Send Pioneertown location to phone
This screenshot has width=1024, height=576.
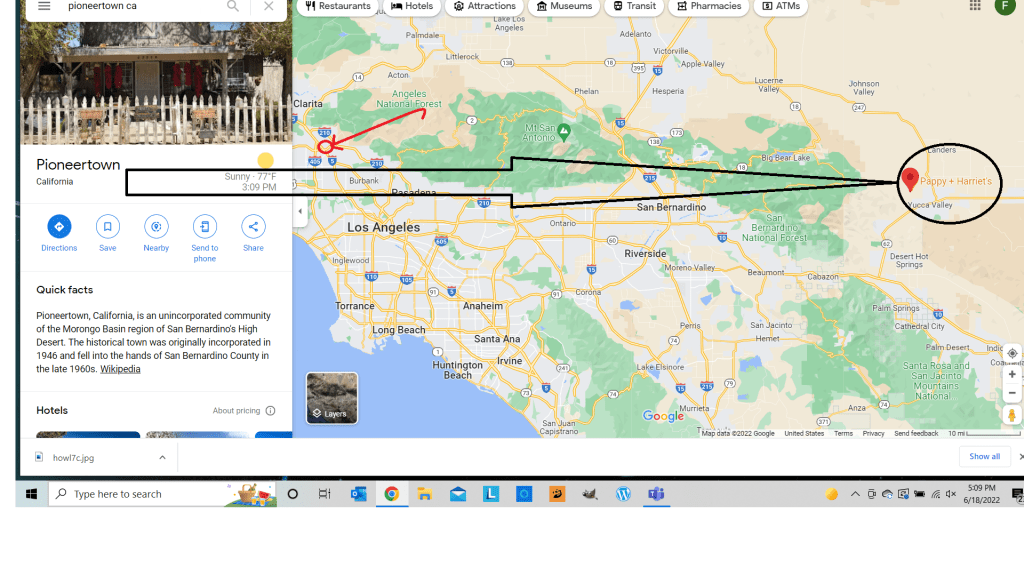pyautogui.click(x=204, y=227)
